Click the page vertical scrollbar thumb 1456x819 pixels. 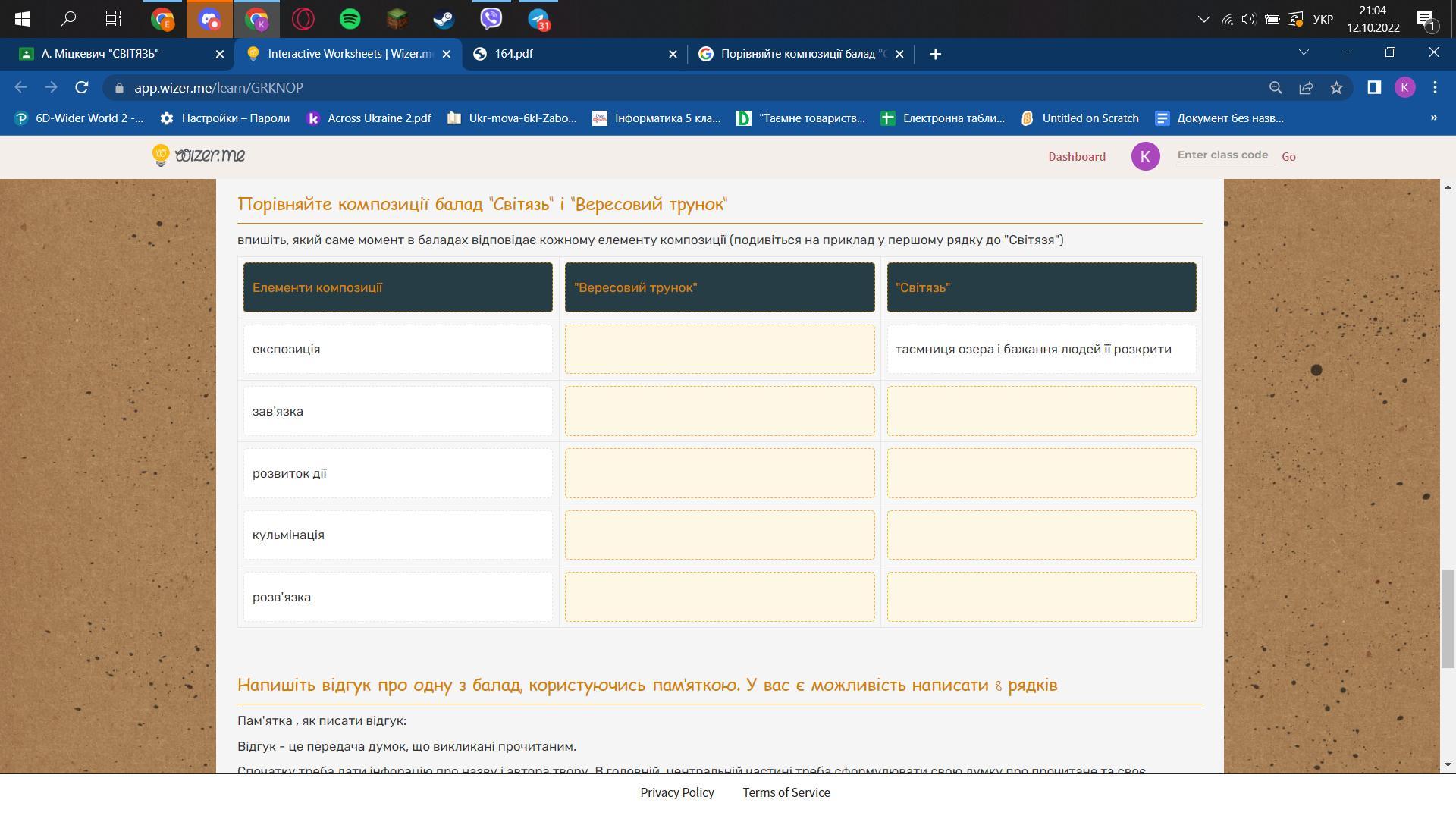(1448, 618)
